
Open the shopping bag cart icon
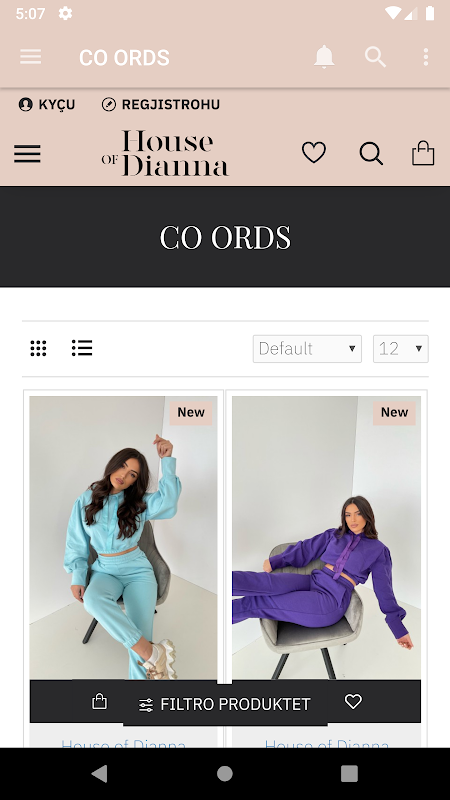pos(423,153)
